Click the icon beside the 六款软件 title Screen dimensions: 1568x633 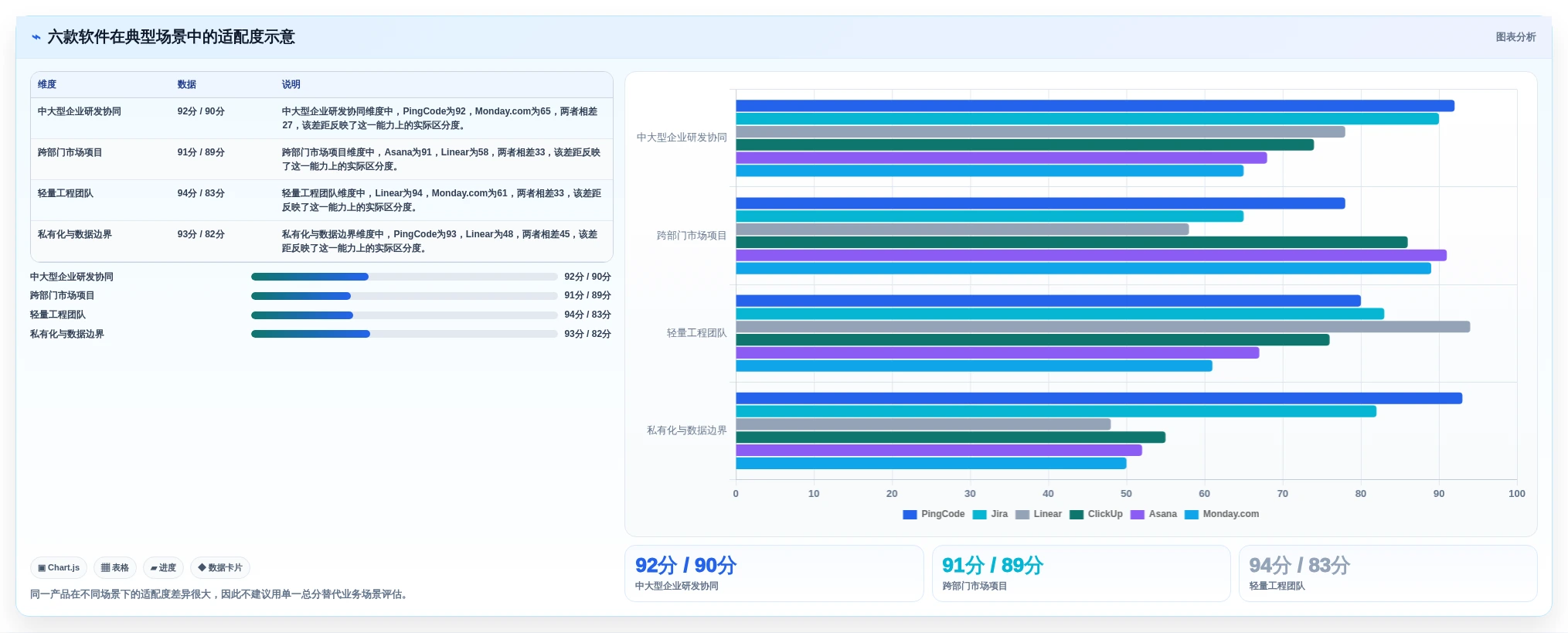click(36, 37)
